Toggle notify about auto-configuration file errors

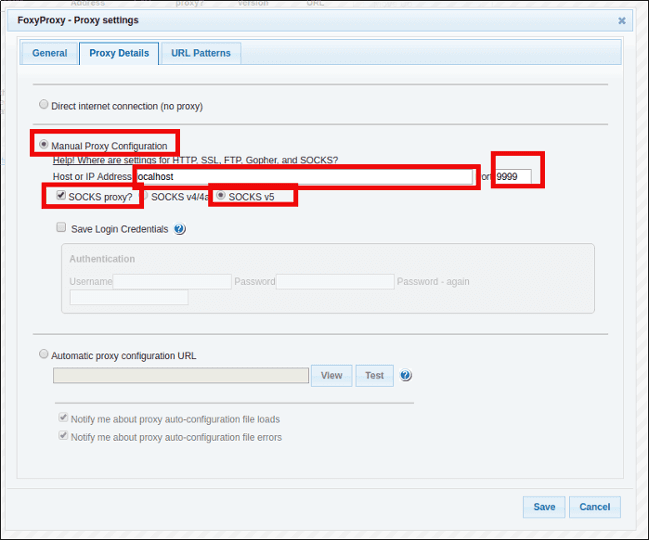[63, 435]
